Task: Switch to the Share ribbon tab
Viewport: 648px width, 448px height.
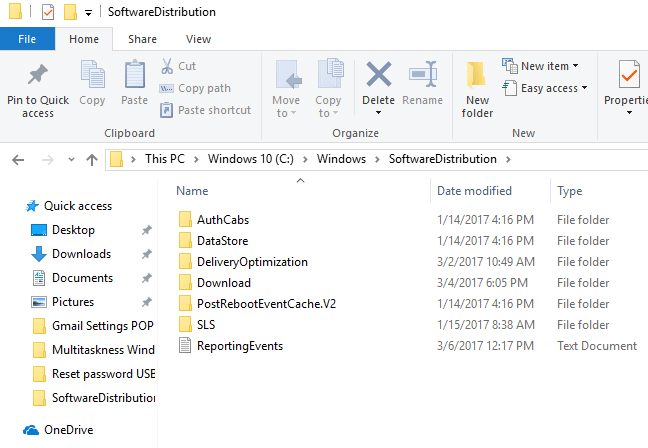Action: tap(142, 39)
